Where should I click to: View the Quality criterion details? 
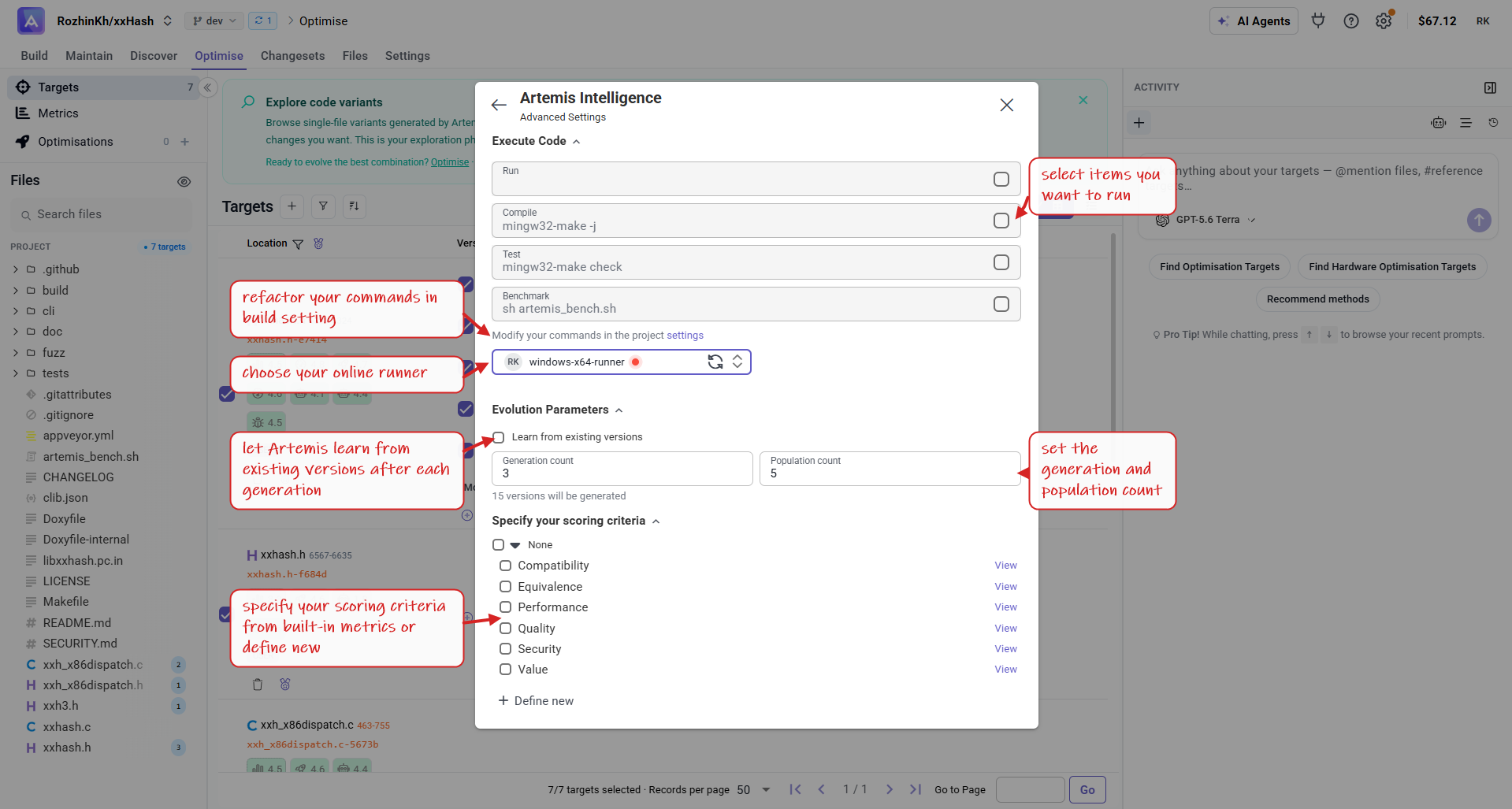[1005, 629]
